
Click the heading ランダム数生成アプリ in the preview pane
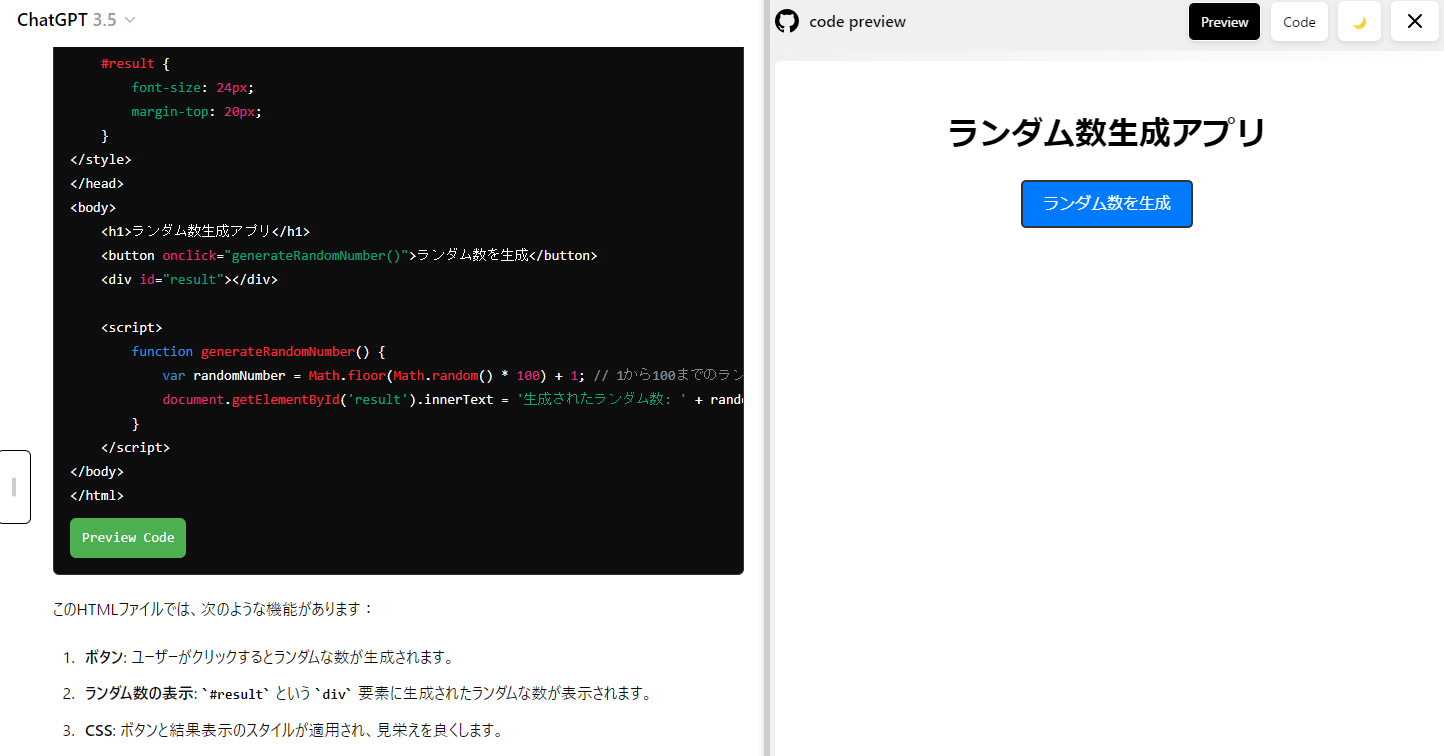1106,132
